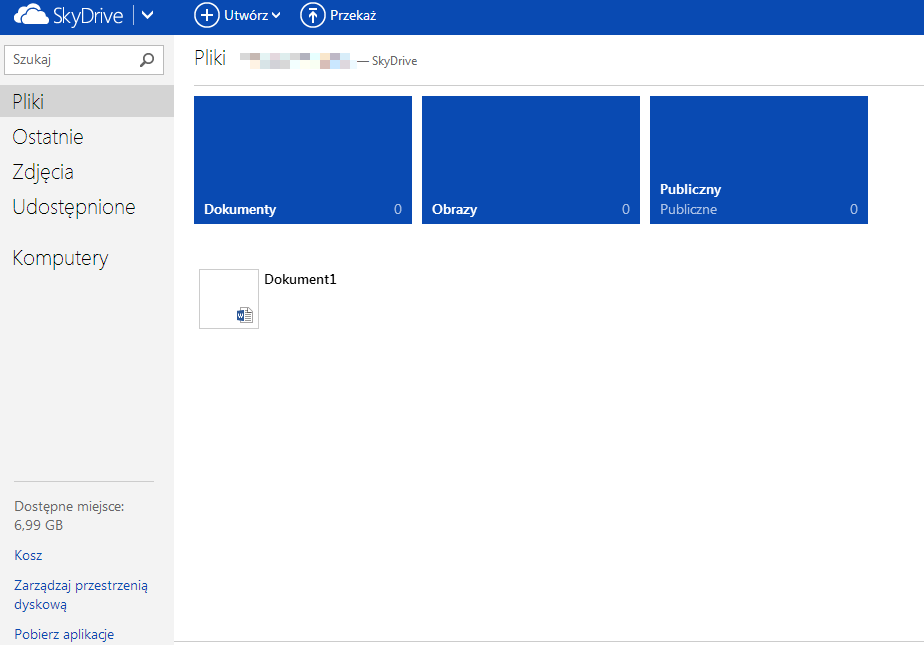The width and height of the screenshot is (924, 645).
Task: Click the Word icon on Dokument1 thumbnail
Action: (x=245, y=315)
